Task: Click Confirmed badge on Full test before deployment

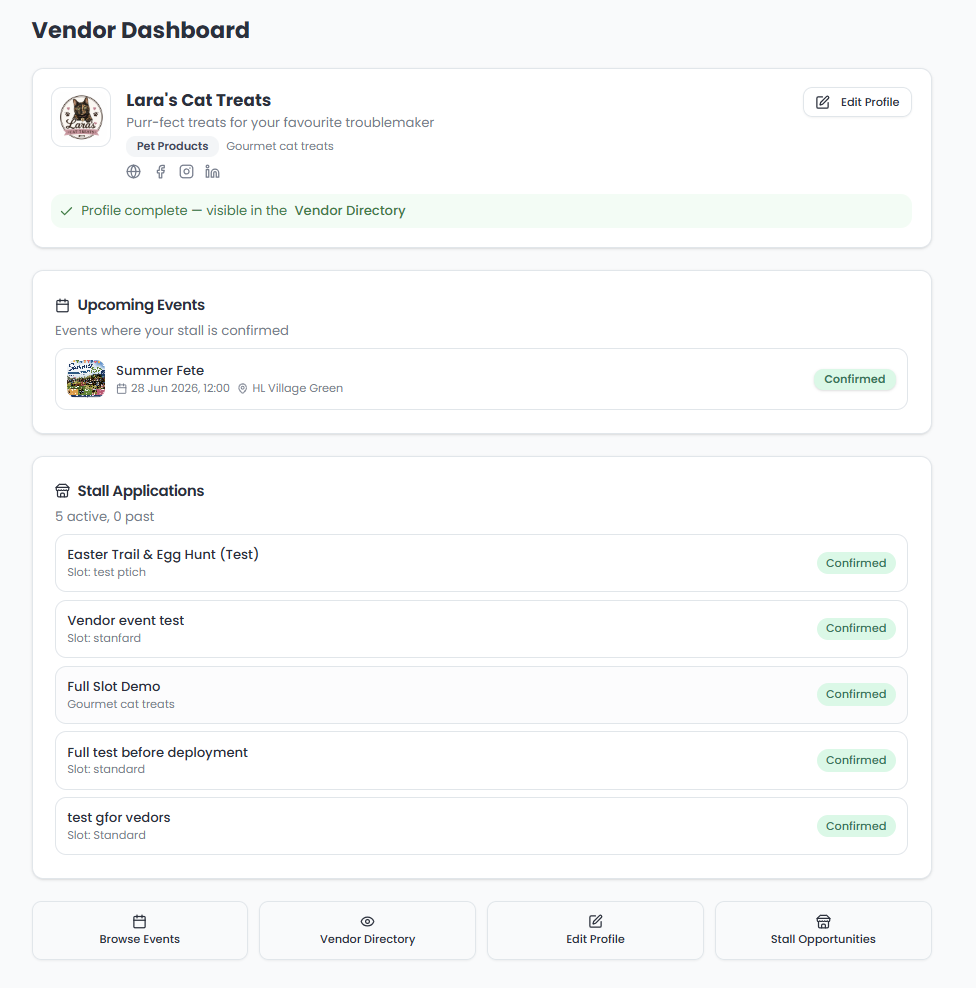Action: [x=856, y=760]
